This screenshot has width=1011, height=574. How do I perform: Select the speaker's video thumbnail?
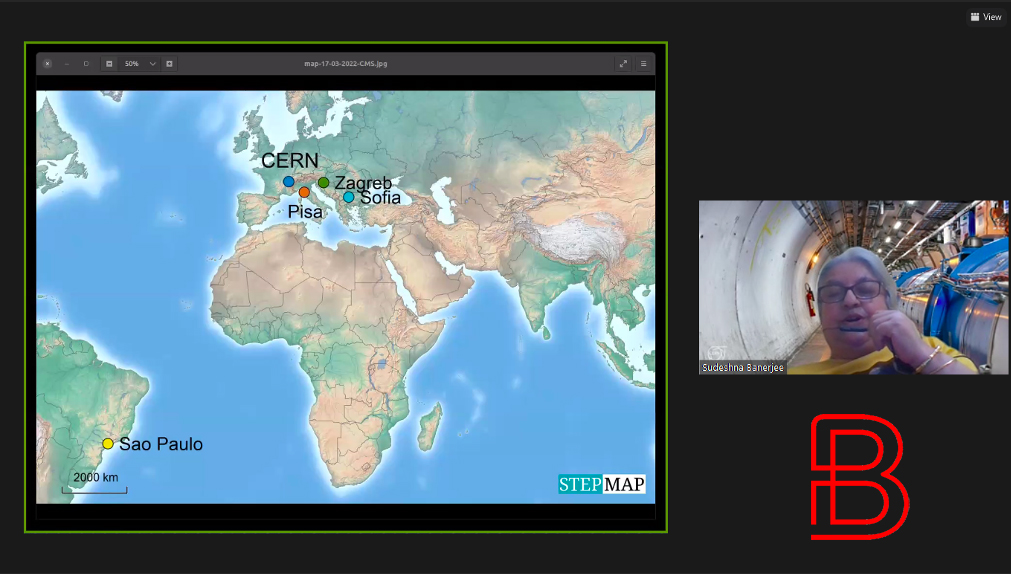click(x=853, y=286)
